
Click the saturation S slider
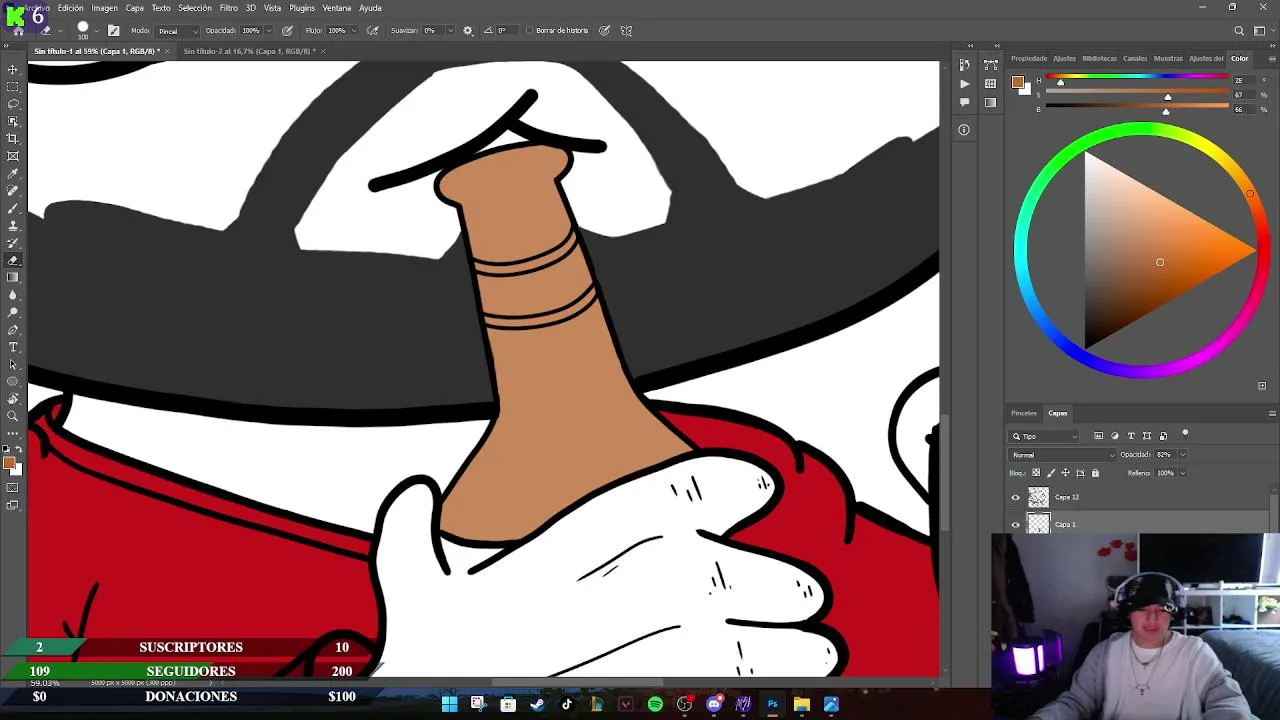tap(1137, 92)
